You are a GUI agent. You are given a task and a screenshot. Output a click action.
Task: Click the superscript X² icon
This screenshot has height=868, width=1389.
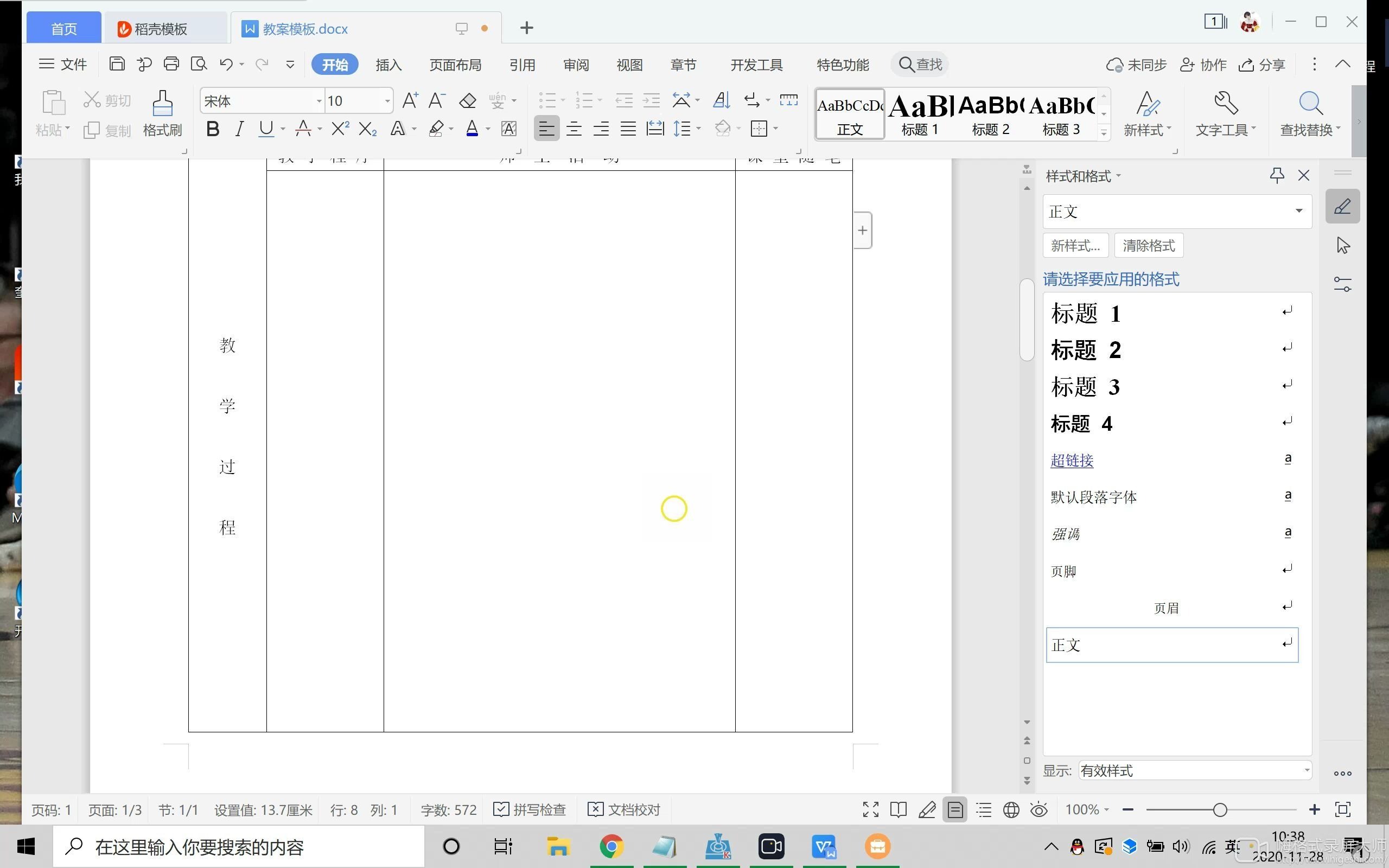340,129
